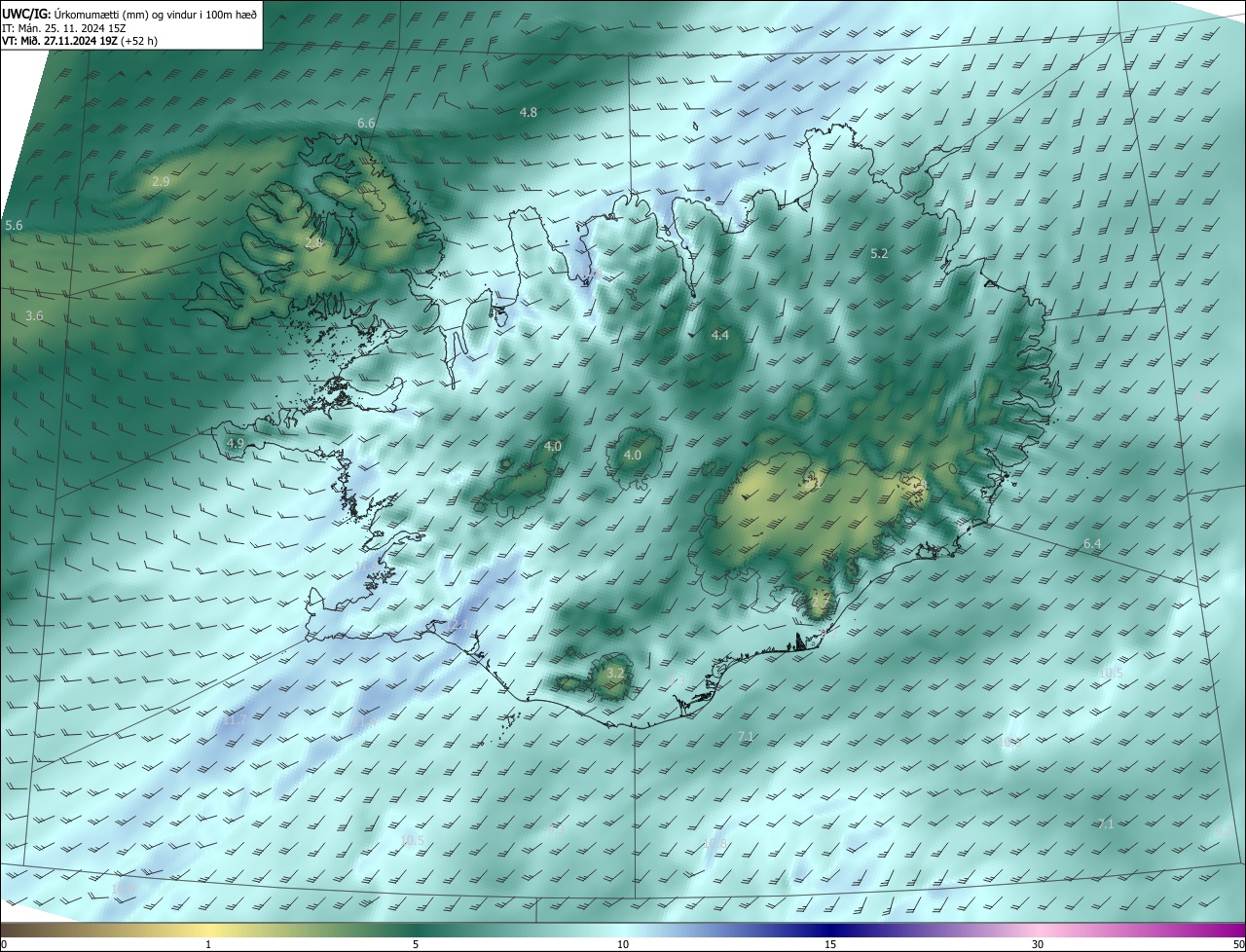Click the 6.6 value north of Westfjords

[x=366, y=123]
